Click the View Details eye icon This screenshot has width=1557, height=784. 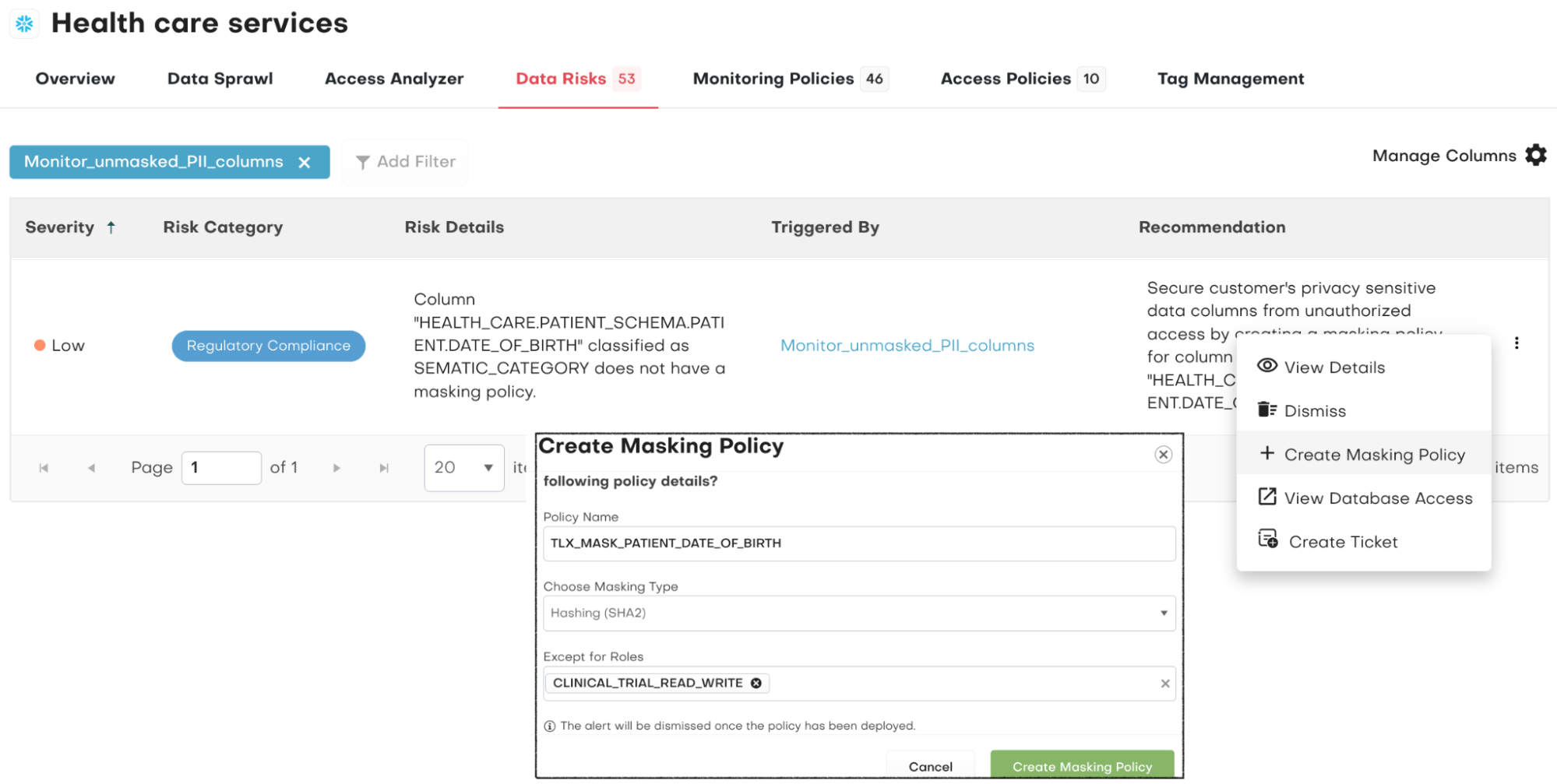[1267, 366]
